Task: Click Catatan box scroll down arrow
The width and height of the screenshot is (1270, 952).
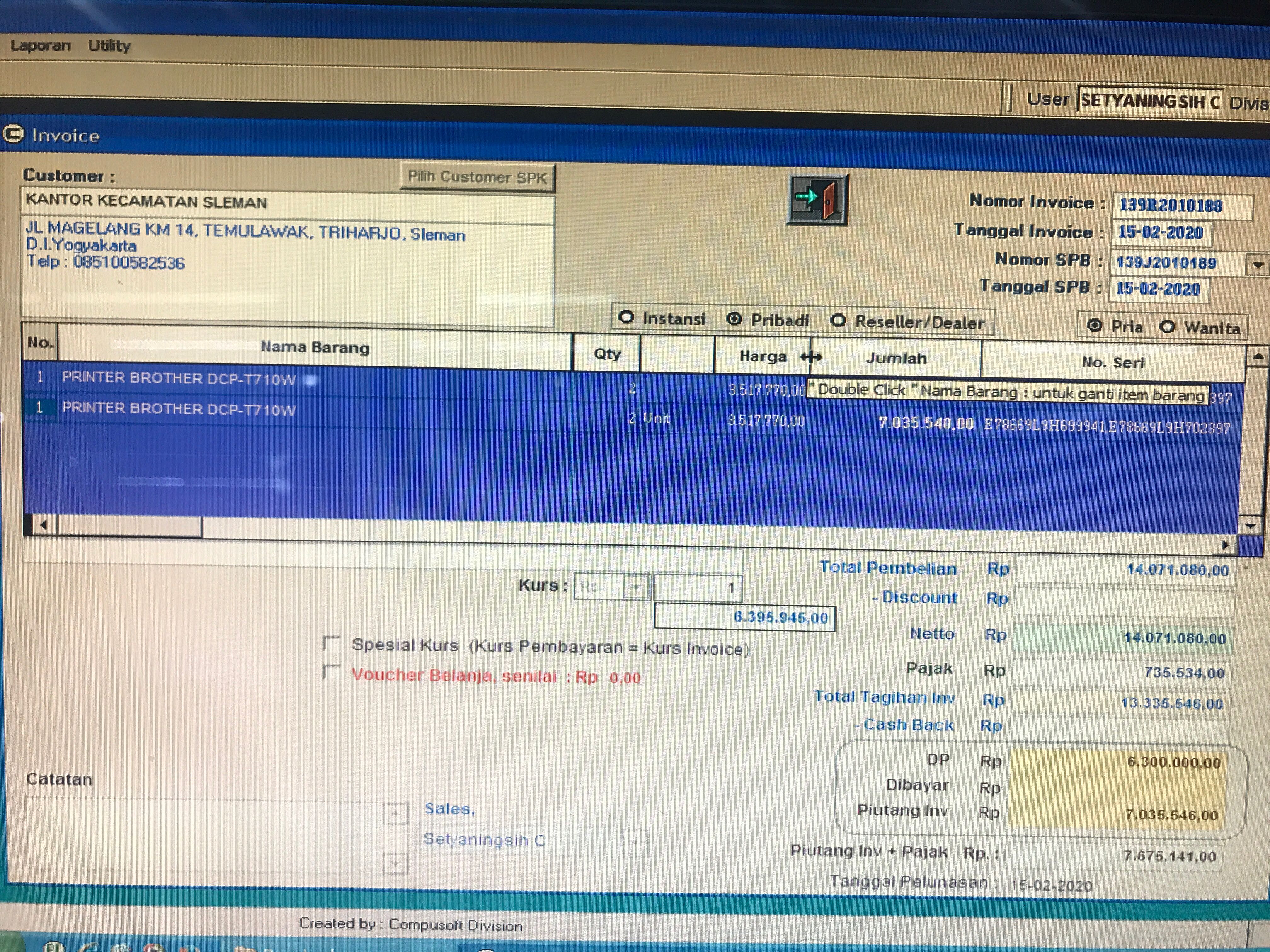Action: 395,863
